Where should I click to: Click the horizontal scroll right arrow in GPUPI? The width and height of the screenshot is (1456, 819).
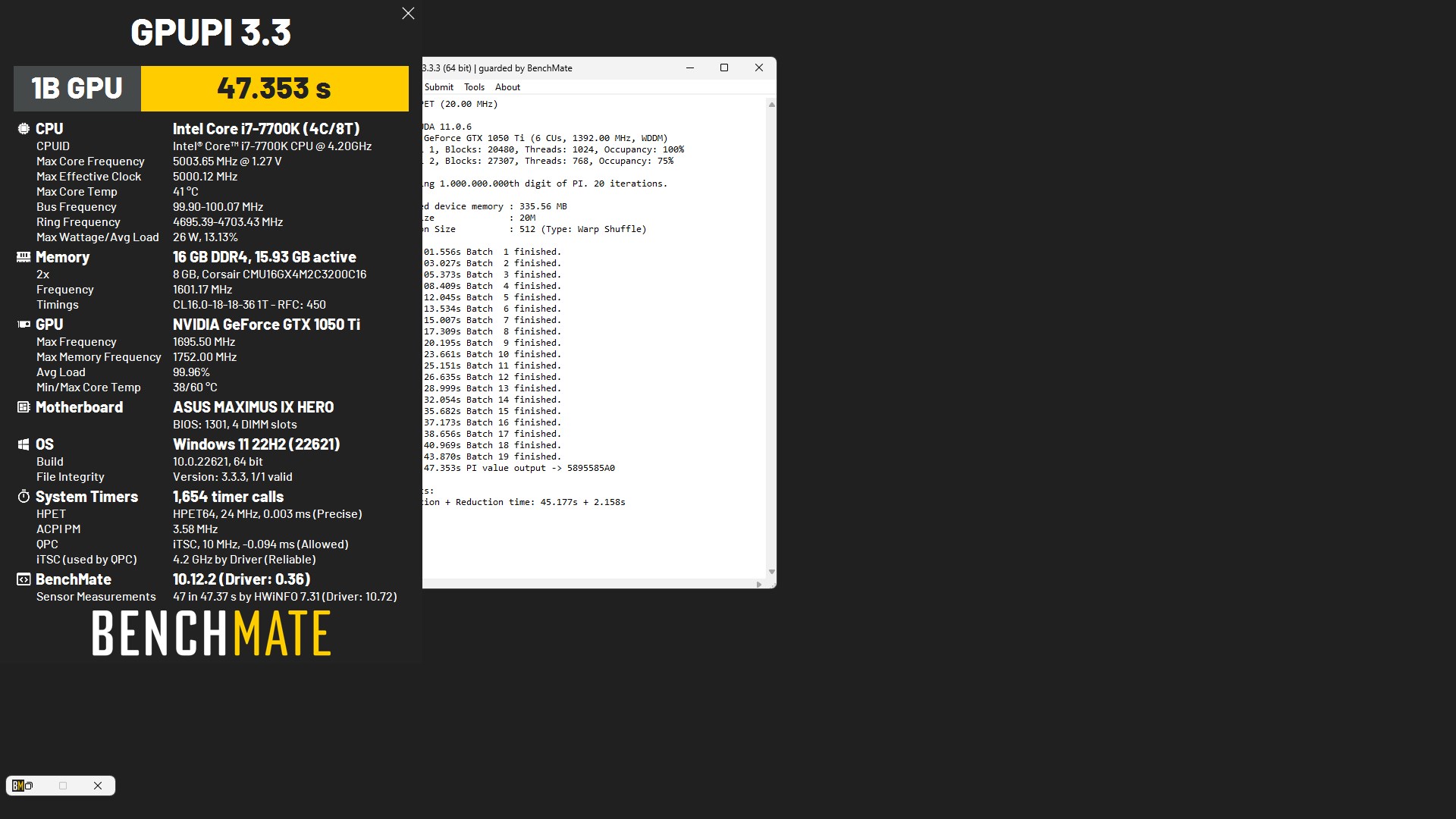click(x=759, y=584)
